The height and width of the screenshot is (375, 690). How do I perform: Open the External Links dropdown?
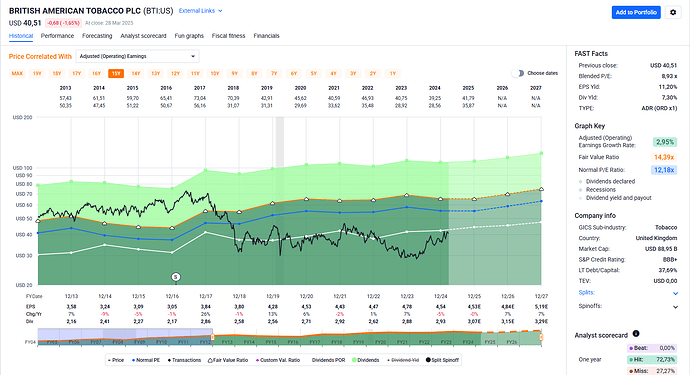coord(200,11)
